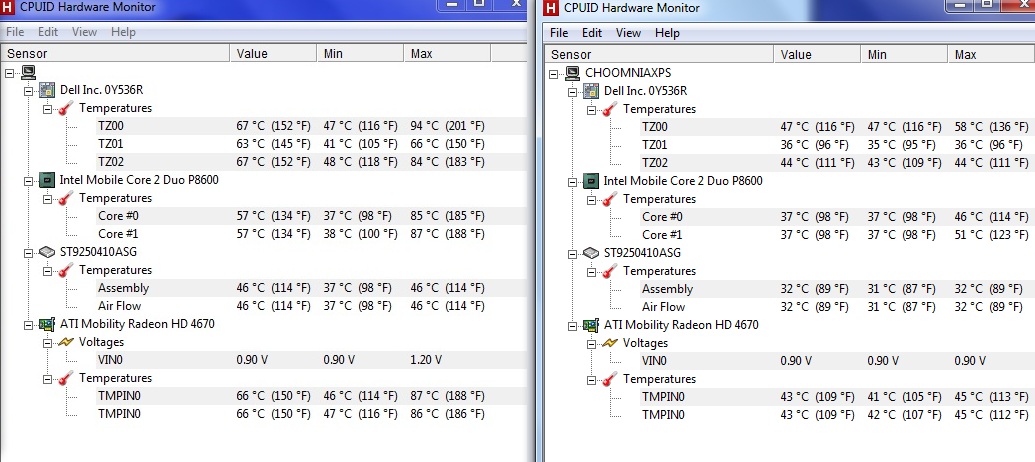The height and width of the screenshot is (462, 1035).
Task: Click 1.20 V max value in left window
Action: tap(426, 360)
